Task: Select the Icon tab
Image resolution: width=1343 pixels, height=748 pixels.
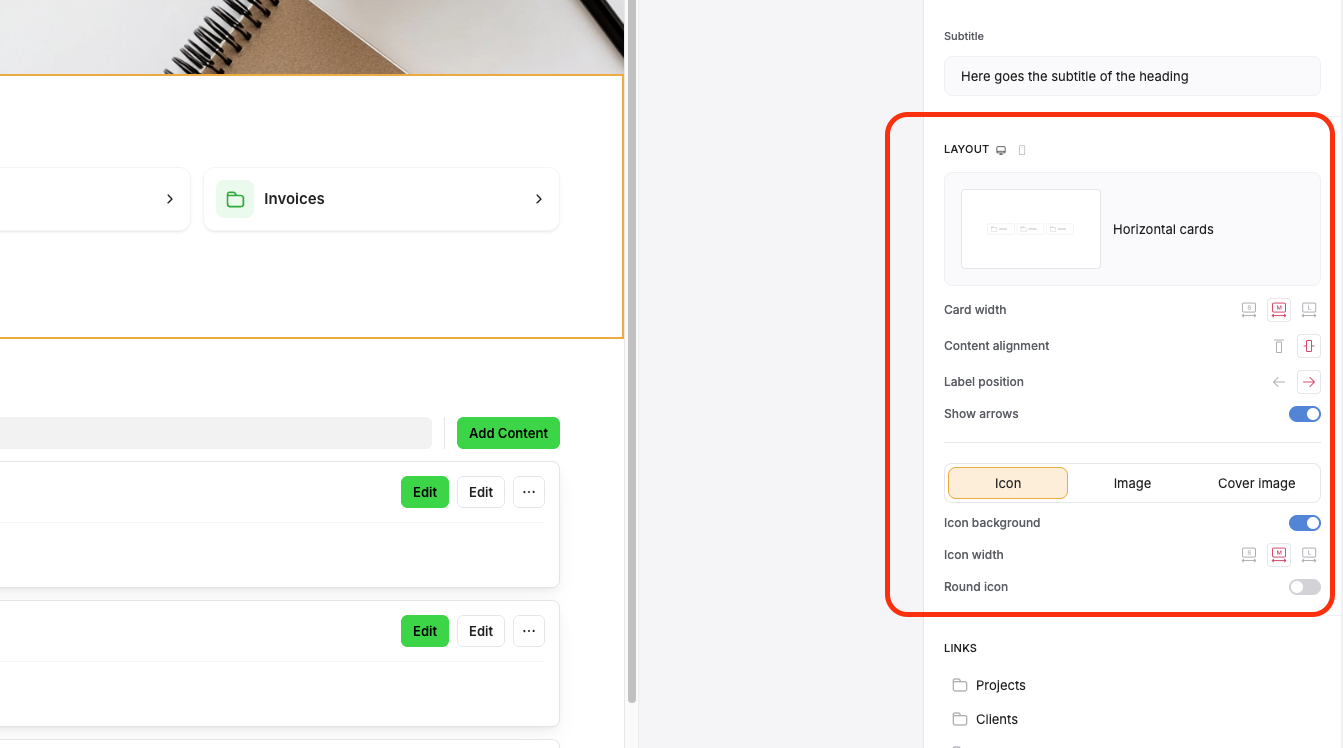Action: click(x=1008, y=483)
